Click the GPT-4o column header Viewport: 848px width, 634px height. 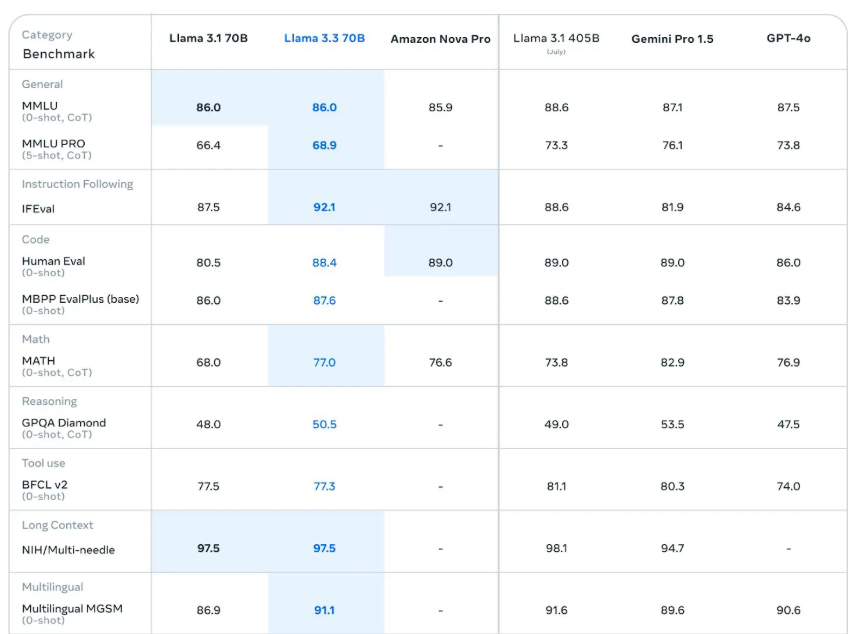(789, 39)
